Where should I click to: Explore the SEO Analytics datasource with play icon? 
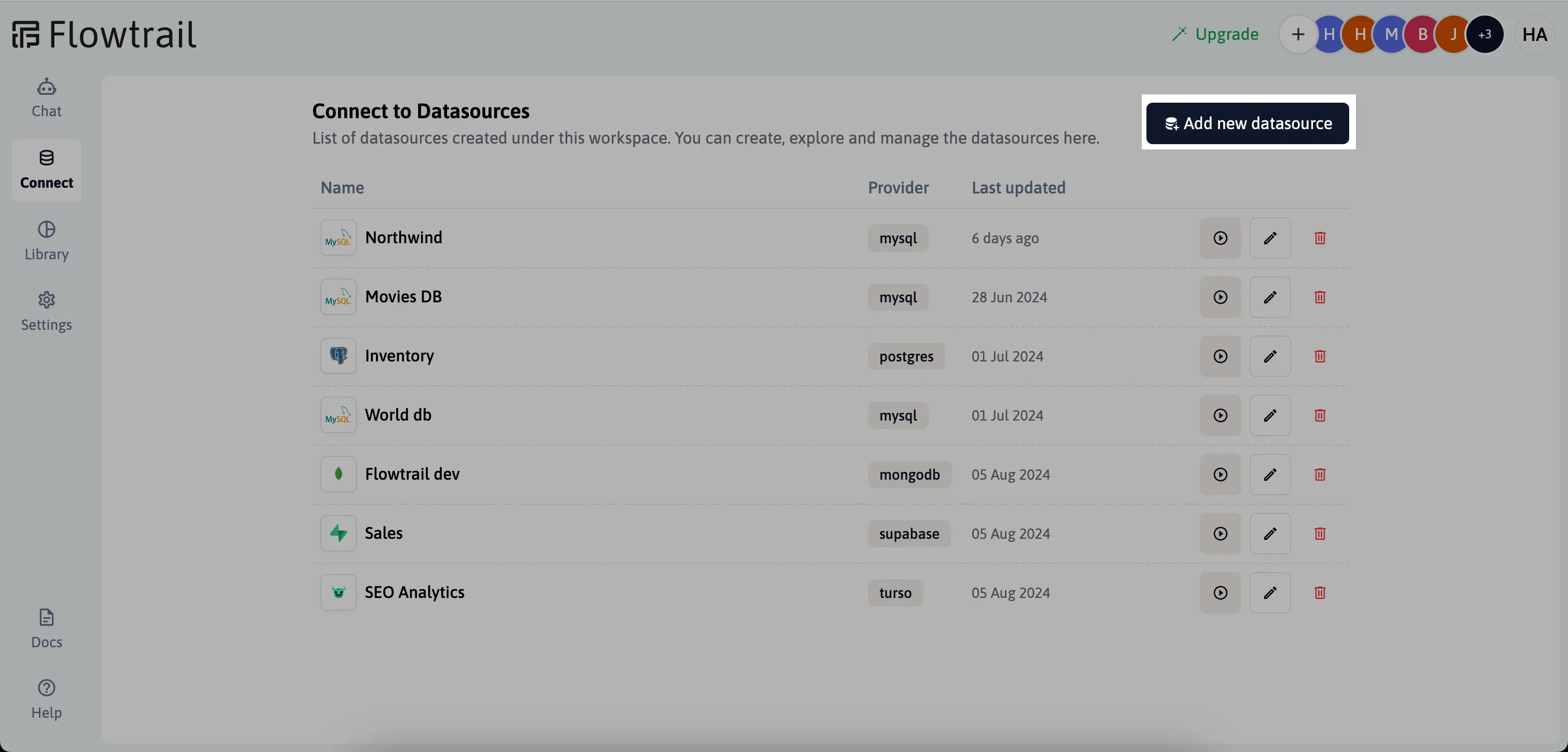1220,592
